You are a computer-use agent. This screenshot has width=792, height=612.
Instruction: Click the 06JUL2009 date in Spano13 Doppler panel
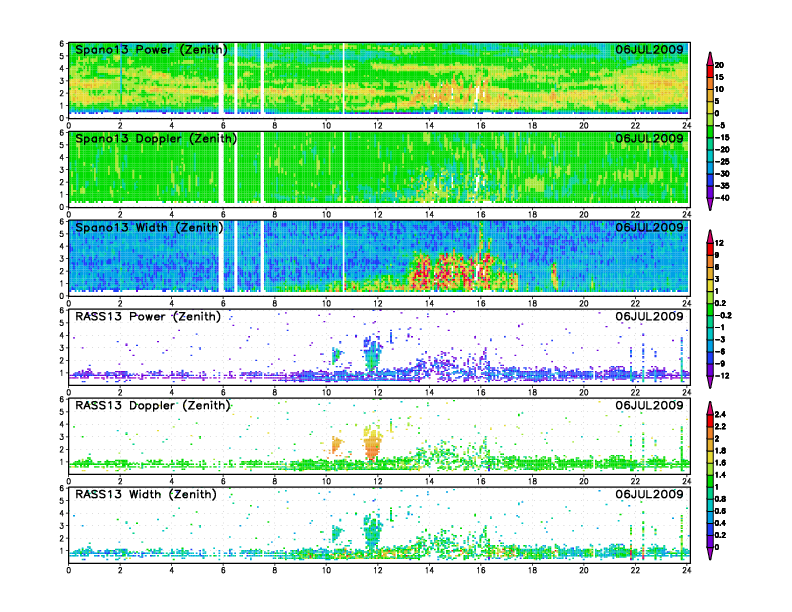point(649,138)
